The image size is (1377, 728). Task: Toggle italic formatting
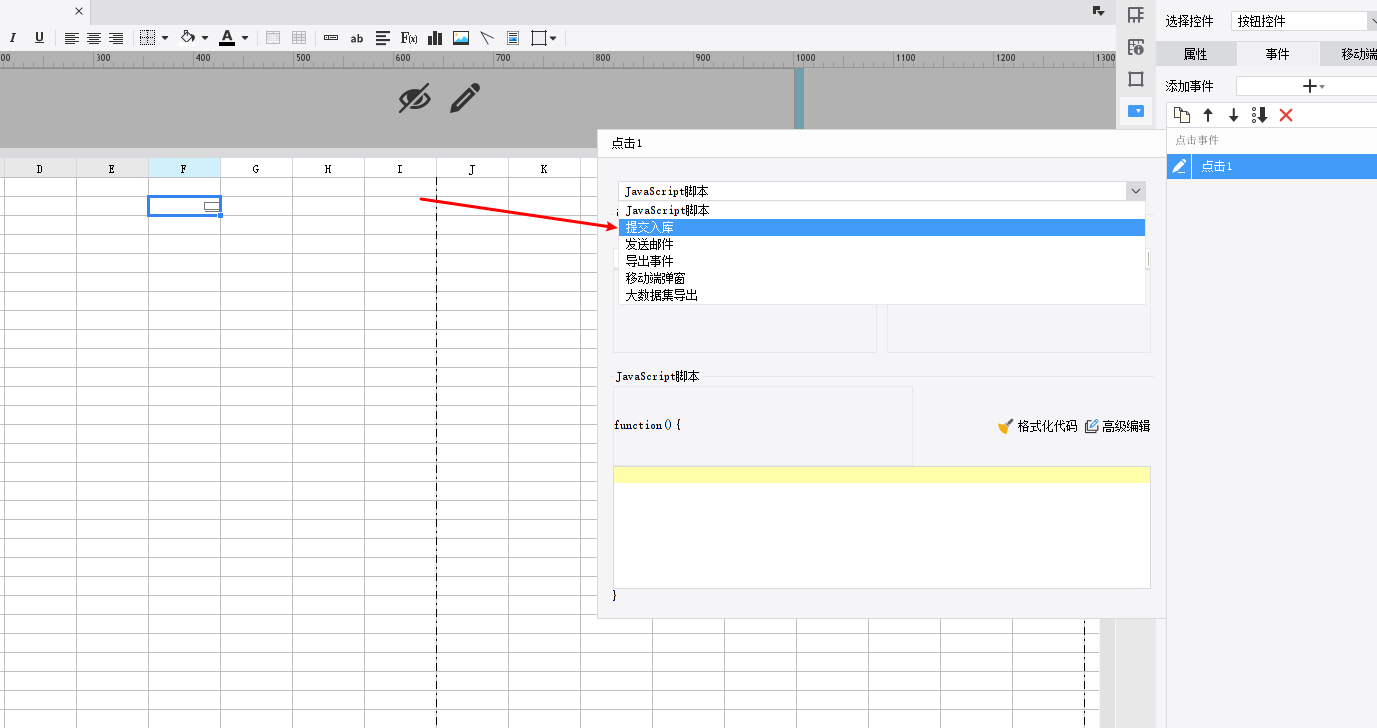pos(13,38)
